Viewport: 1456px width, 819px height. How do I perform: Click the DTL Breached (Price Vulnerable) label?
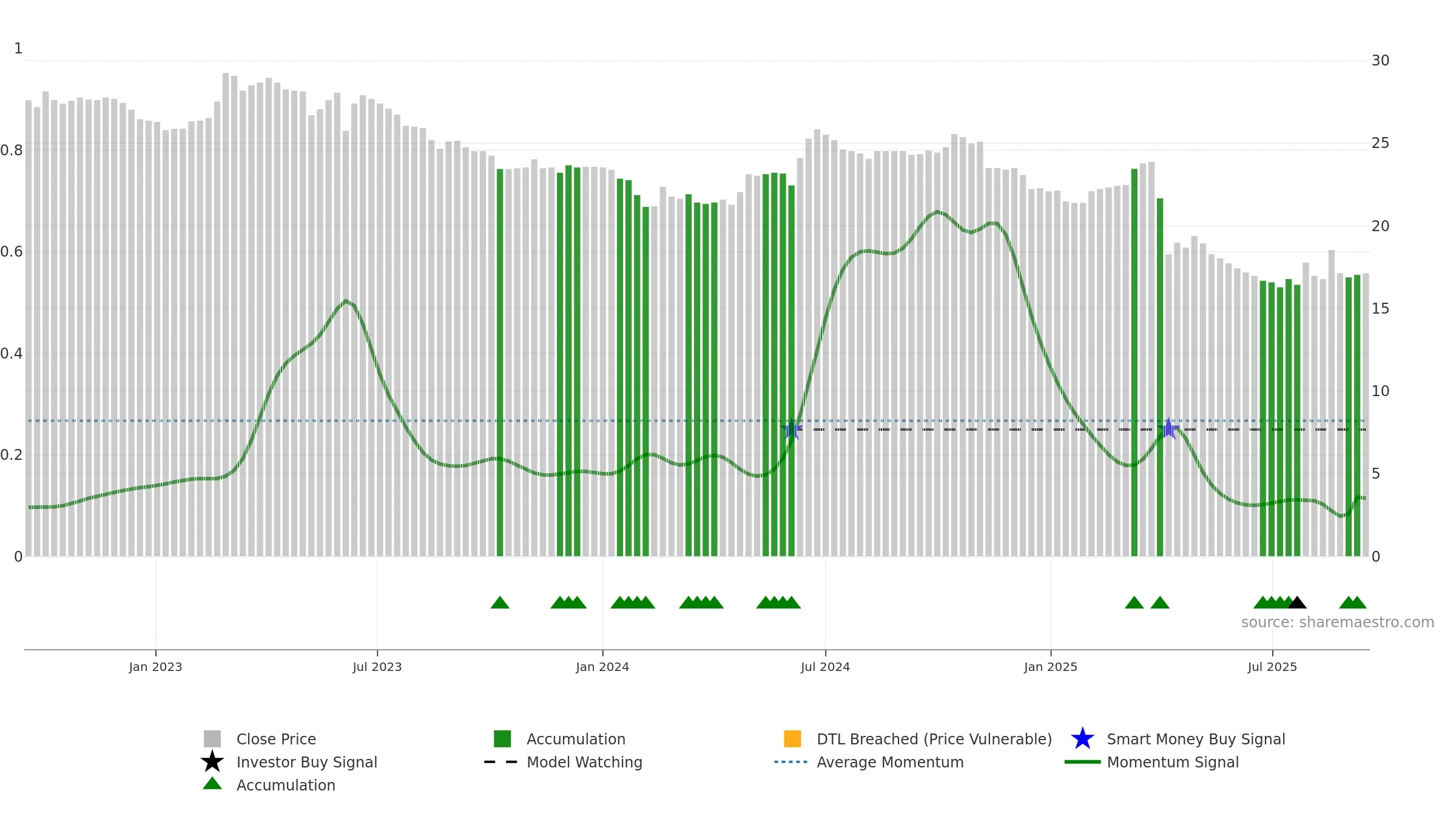click(934, 739)
